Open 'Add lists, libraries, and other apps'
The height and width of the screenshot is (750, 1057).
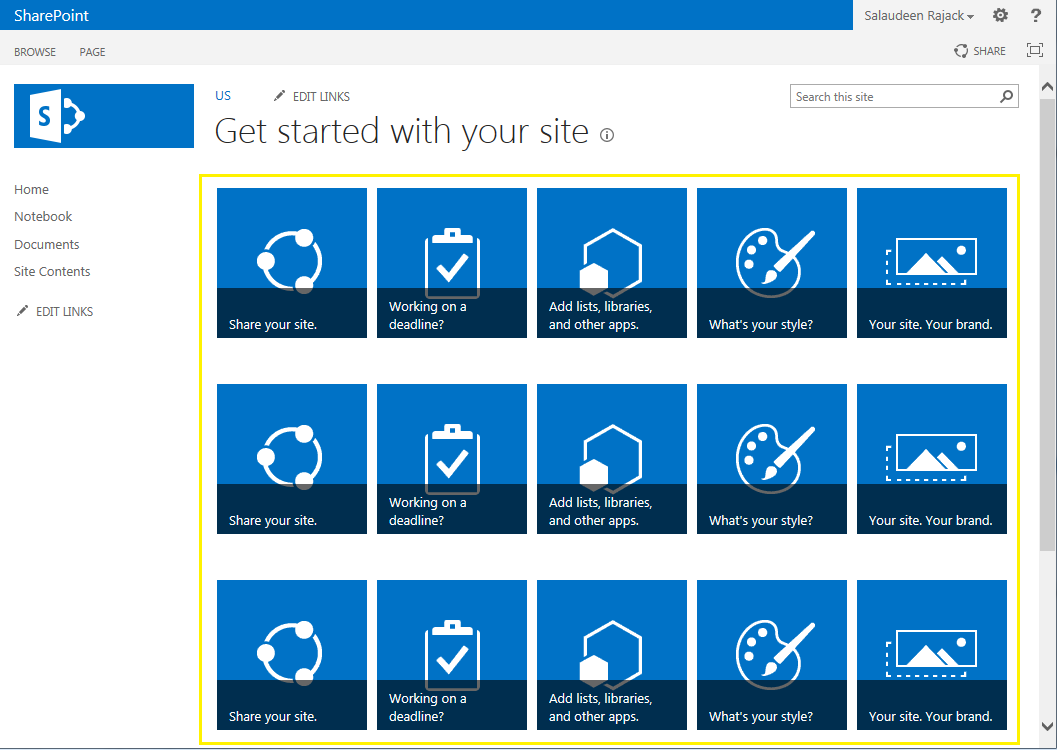click(611, 262)
